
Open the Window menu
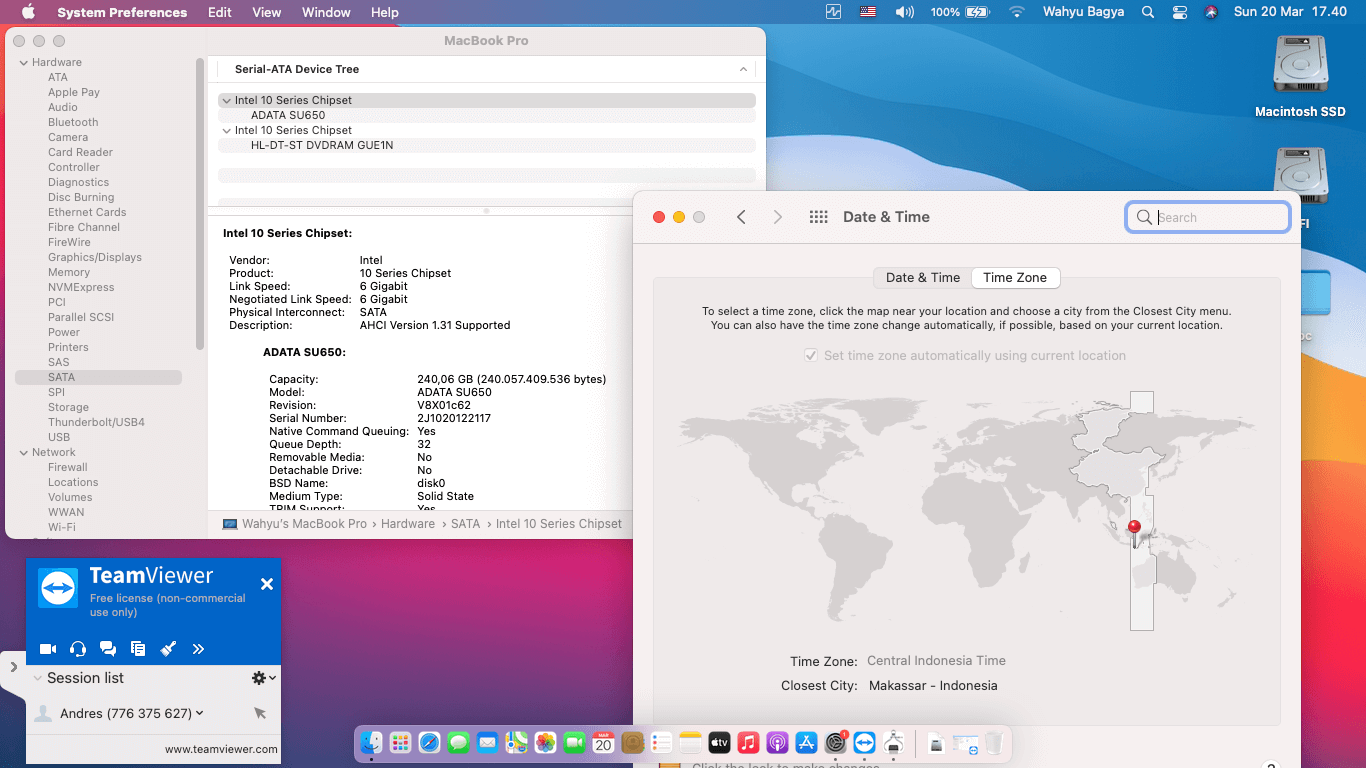(x=326, y=12)
